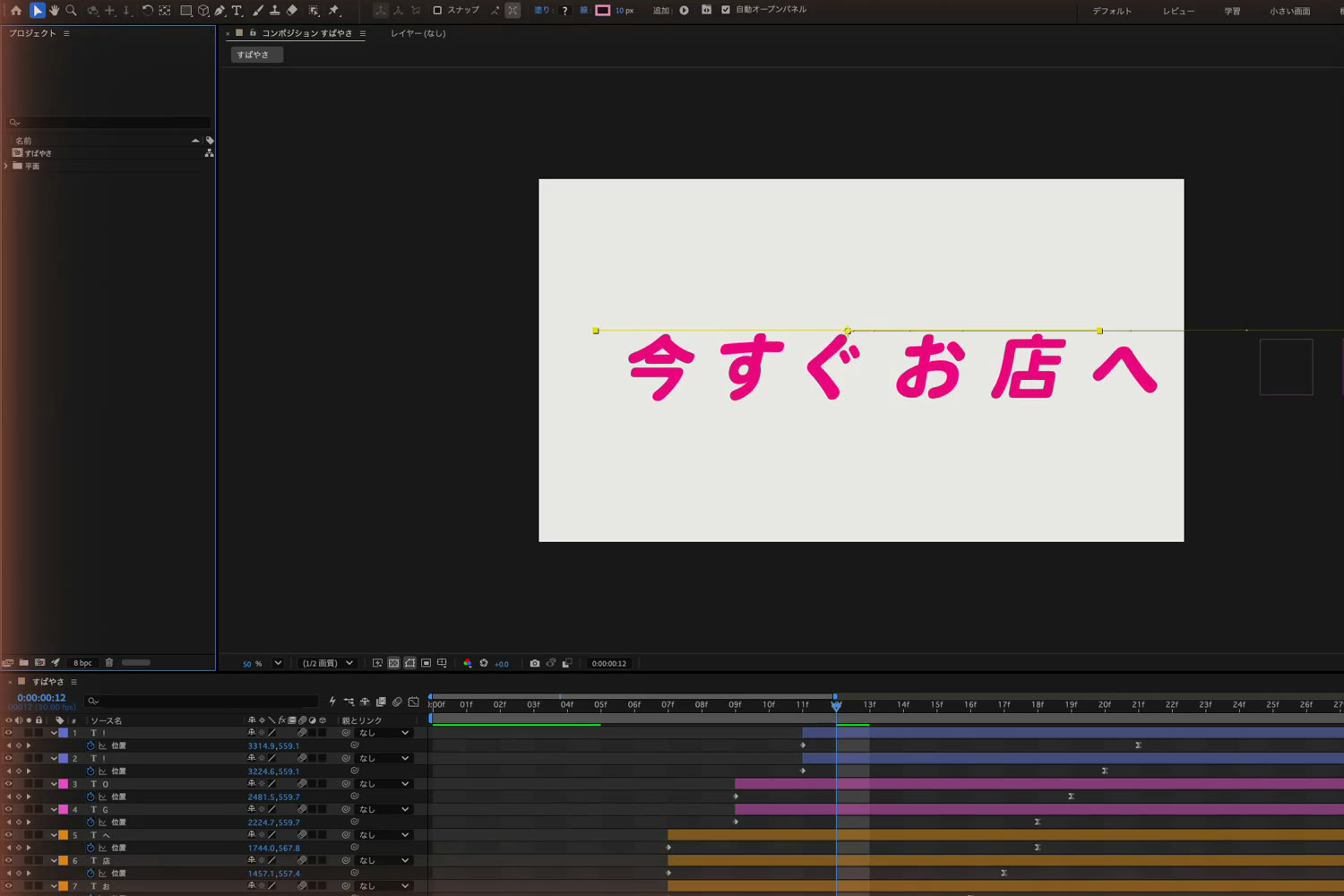The width and height of the screenshot is (1344, 896).
Task: Expand the 平面 folder in Project
Action: 6,166
